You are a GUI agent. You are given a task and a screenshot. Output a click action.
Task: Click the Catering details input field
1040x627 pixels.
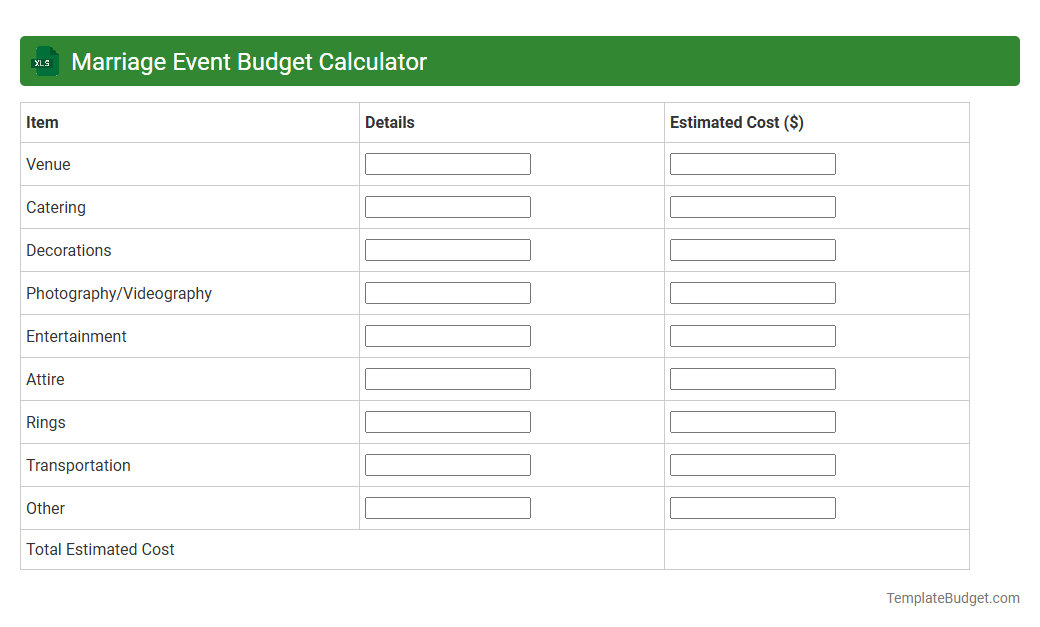click(447, 206)
